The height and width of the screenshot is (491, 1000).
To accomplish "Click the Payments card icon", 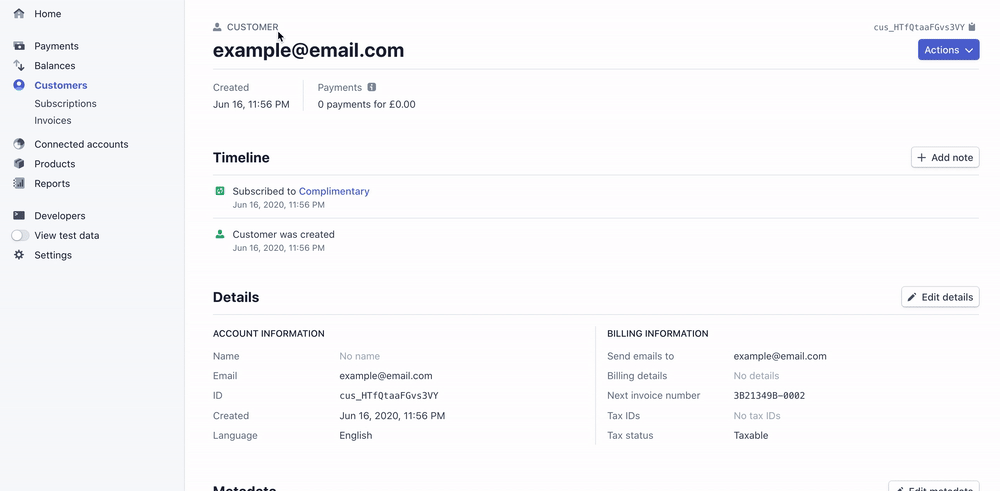I will pyautogui.click(x=19, y=46).
